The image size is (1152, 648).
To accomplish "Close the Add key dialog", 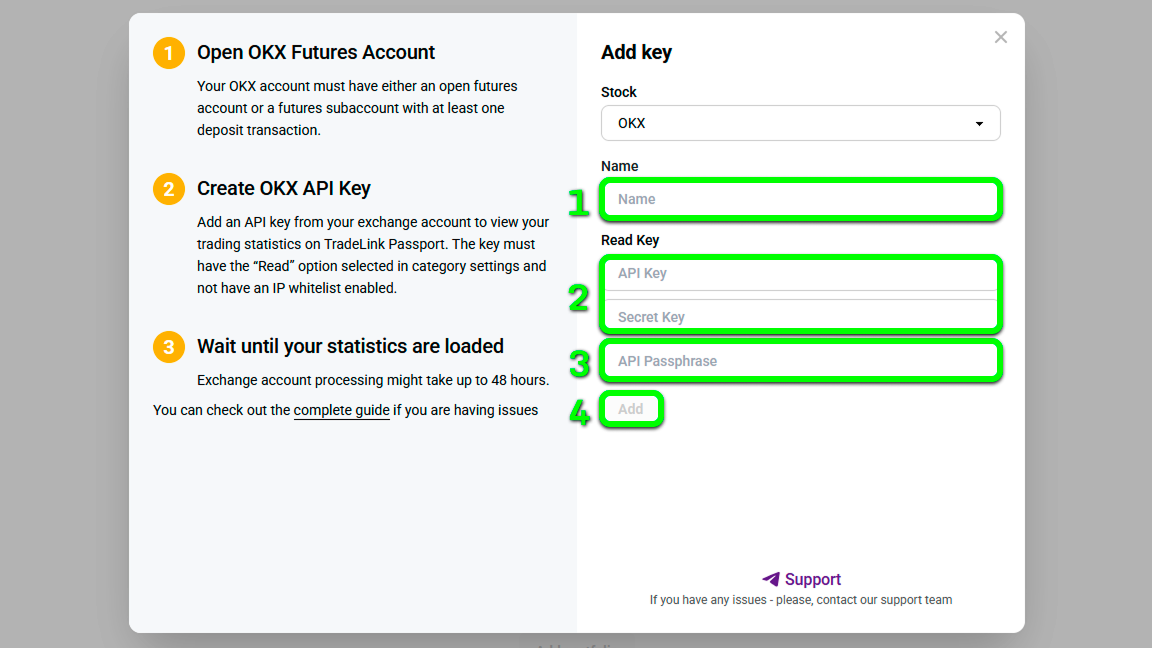I will 1001,37.
